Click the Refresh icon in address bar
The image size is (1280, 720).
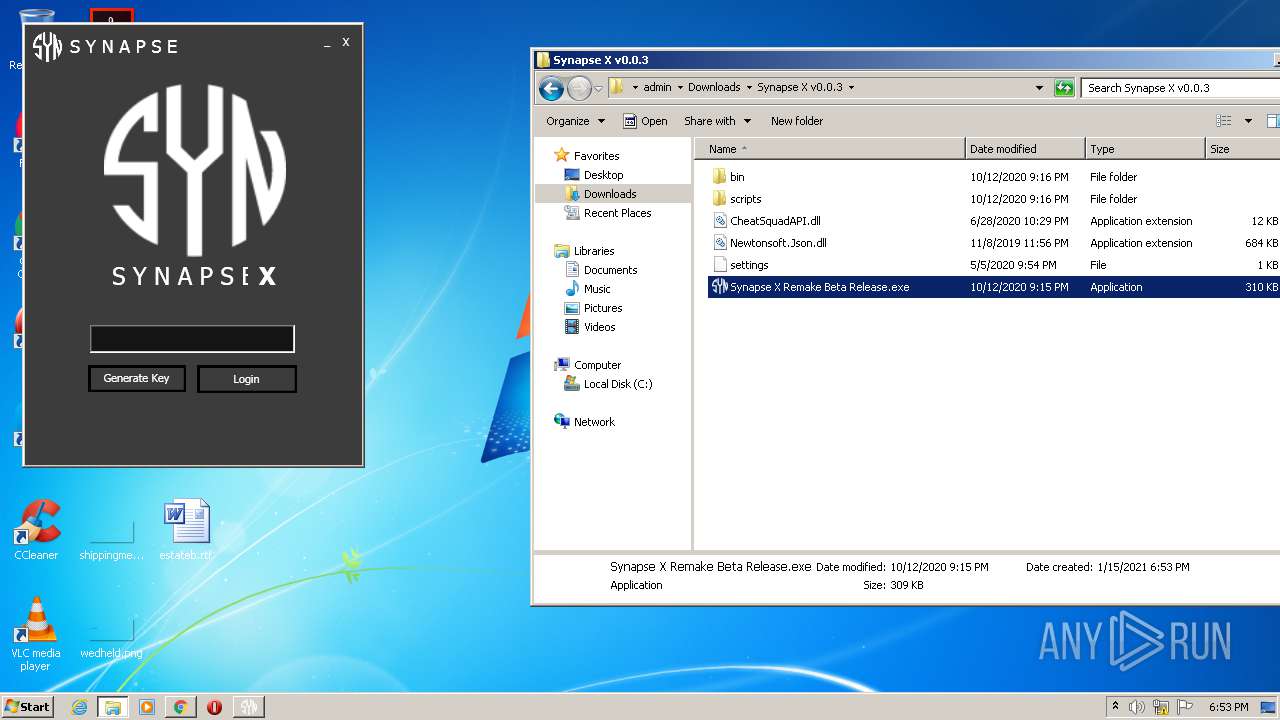pos(1064,88)
